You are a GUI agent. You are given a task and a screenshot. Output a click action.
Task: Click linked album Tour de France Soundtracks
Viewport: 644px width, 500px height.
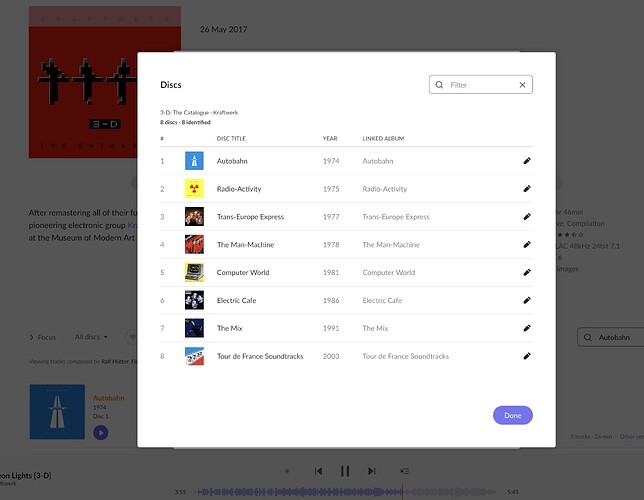(405, 356)
